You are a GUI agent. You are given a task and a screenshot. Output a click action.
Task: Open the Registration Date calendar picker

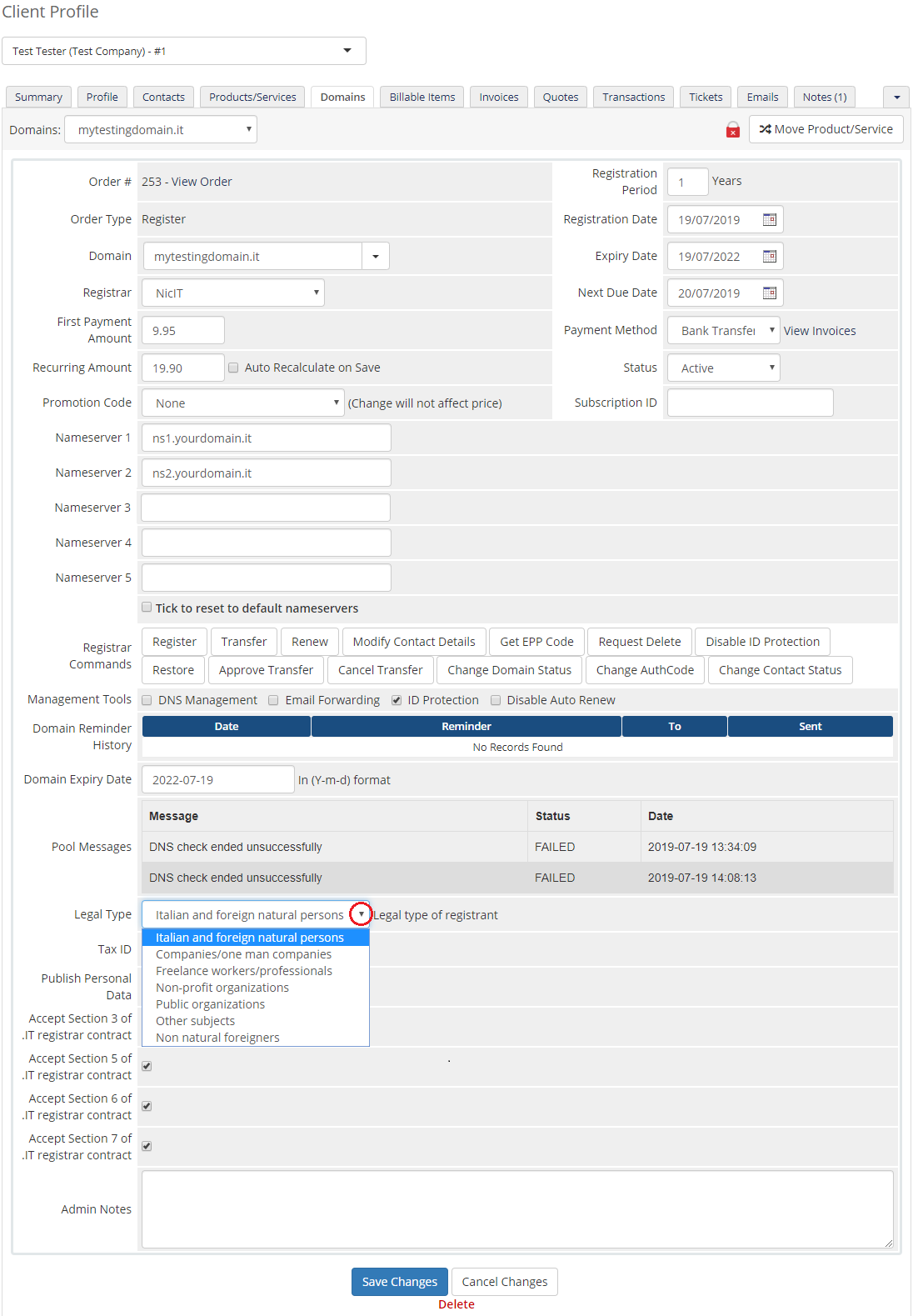770,219
